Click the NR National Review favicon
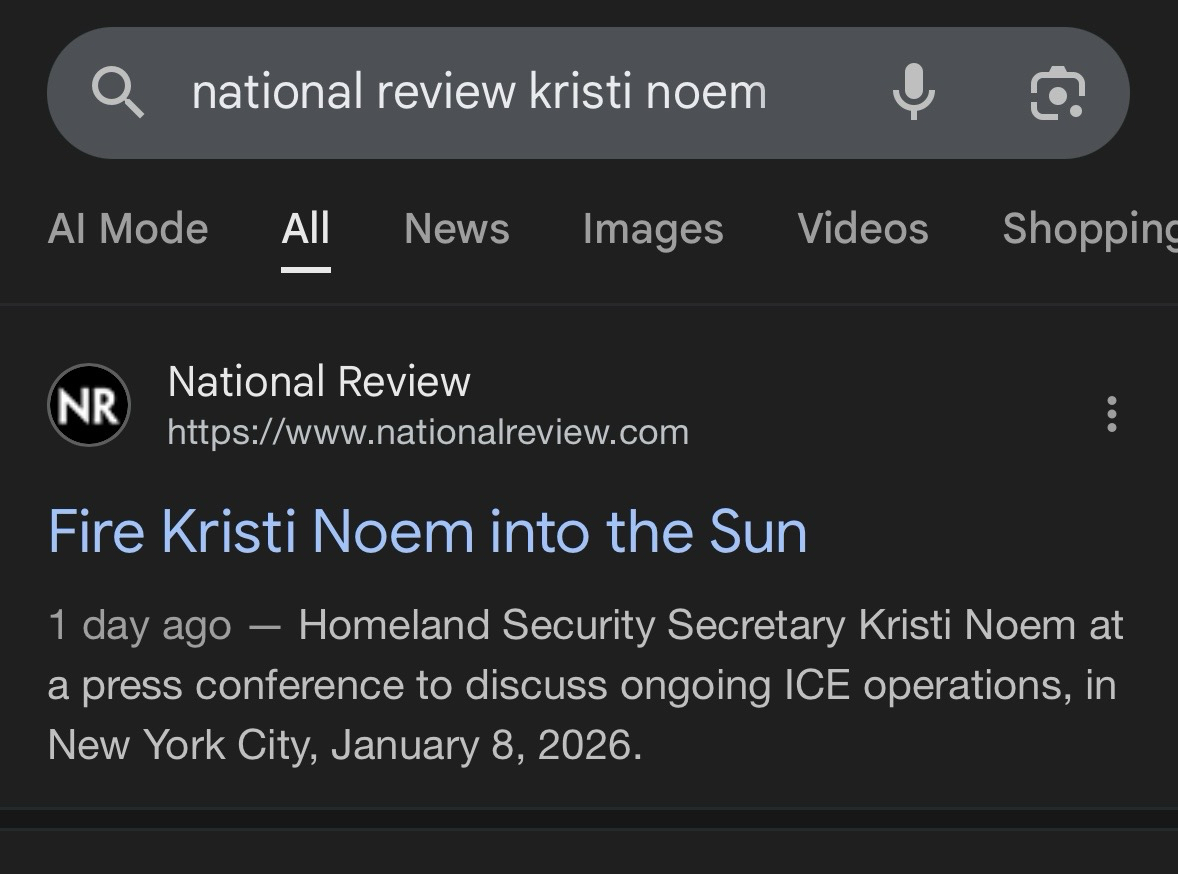 89,405
